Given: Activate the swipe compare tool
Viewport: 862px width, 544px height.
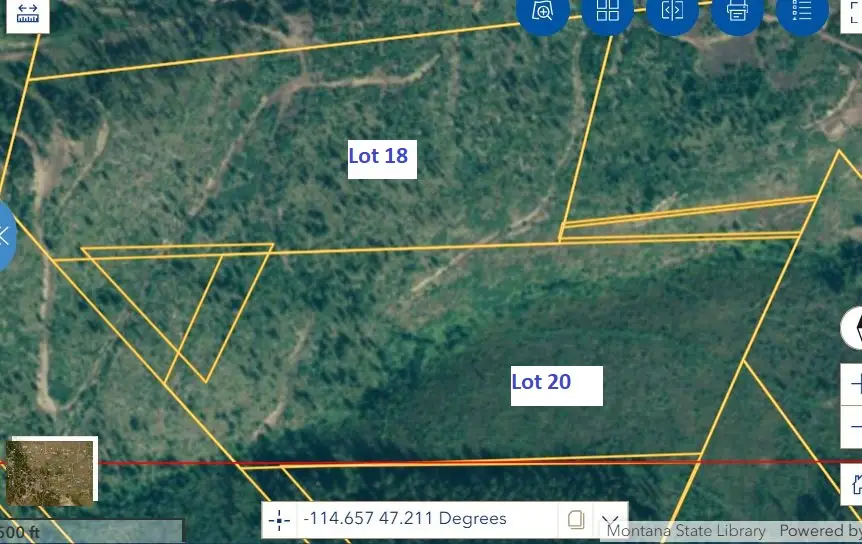Looking at the screenshot, I should point(672,12).
